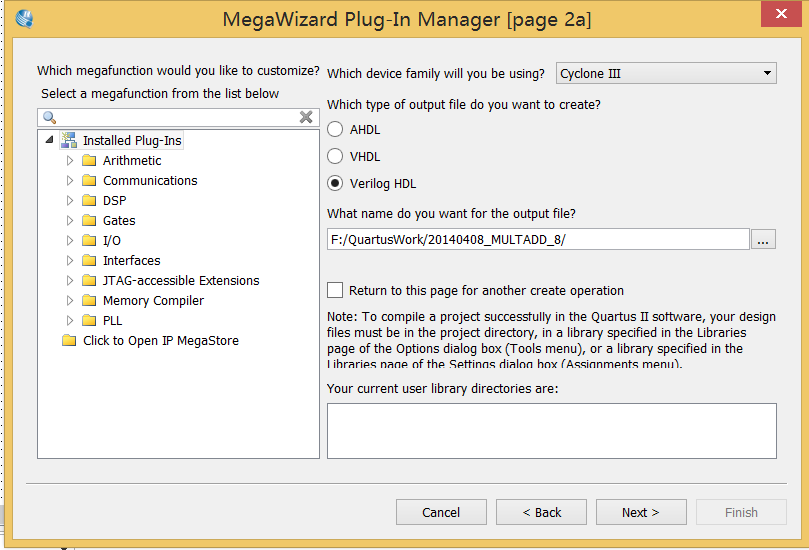Click the output file name field
The height and width of the screenshot is (550, 809).
click(538, 239)
